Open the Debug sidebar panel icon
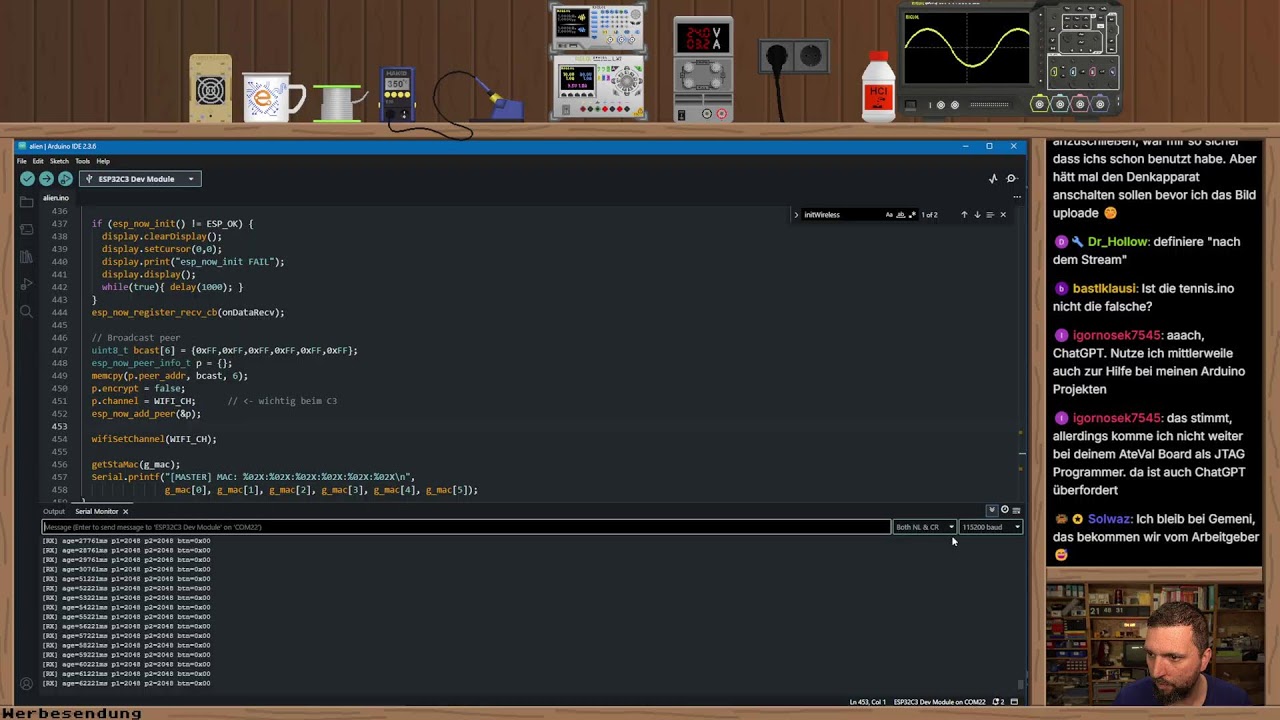 26,285
